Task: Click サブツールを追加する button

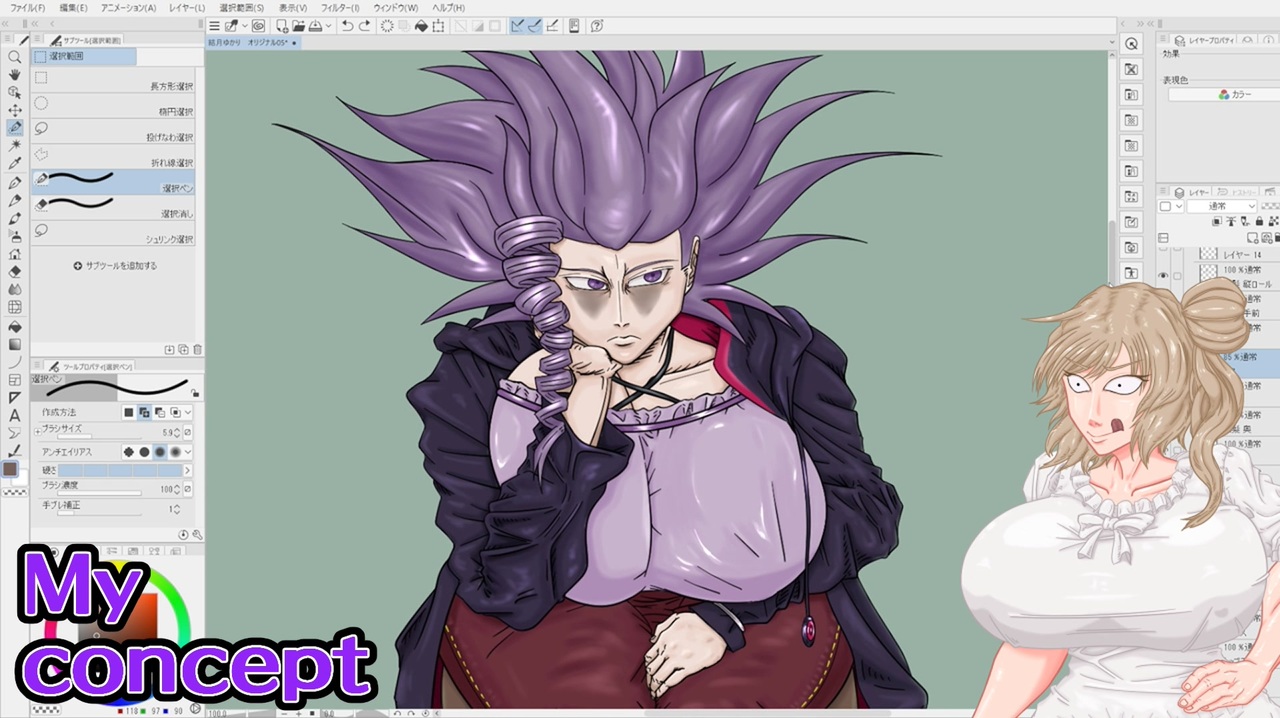Action: coord(115,266)
